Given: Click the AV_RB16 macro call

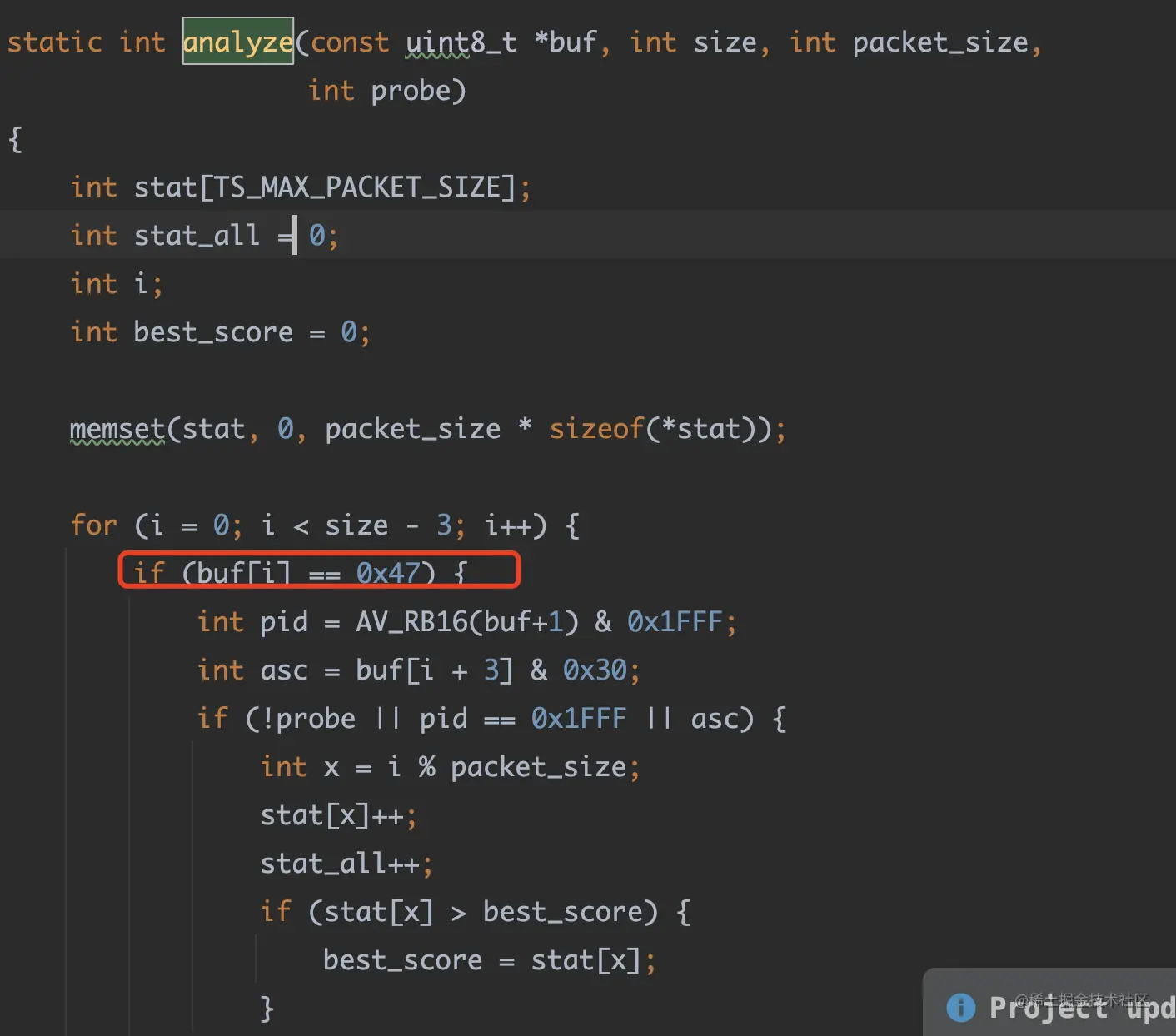Looking at the screenshot, I should pyautogui.click(x=412, y=622).
